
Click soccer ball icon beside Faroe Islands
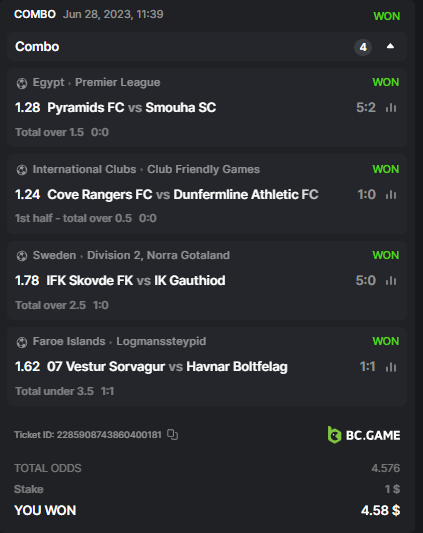pyautogui.click(x=22, y=342)
